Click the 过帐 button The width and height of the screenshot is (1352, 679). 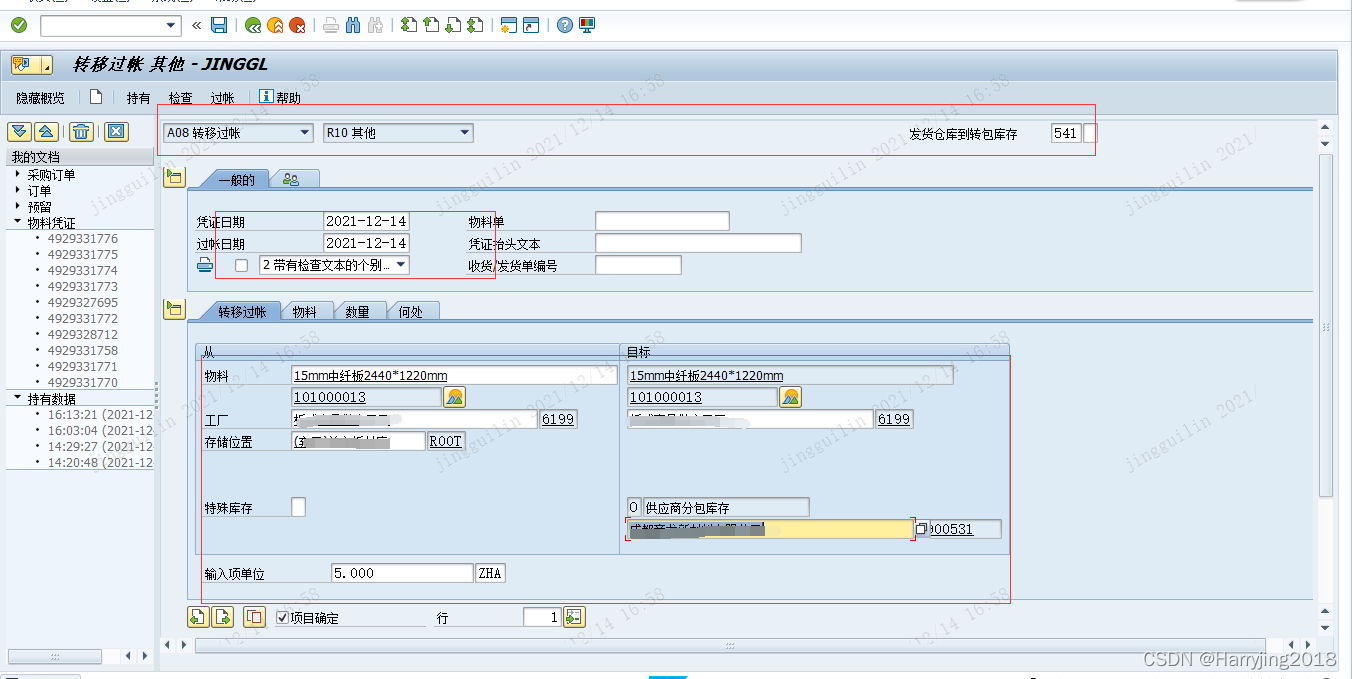tap(222, 98)
